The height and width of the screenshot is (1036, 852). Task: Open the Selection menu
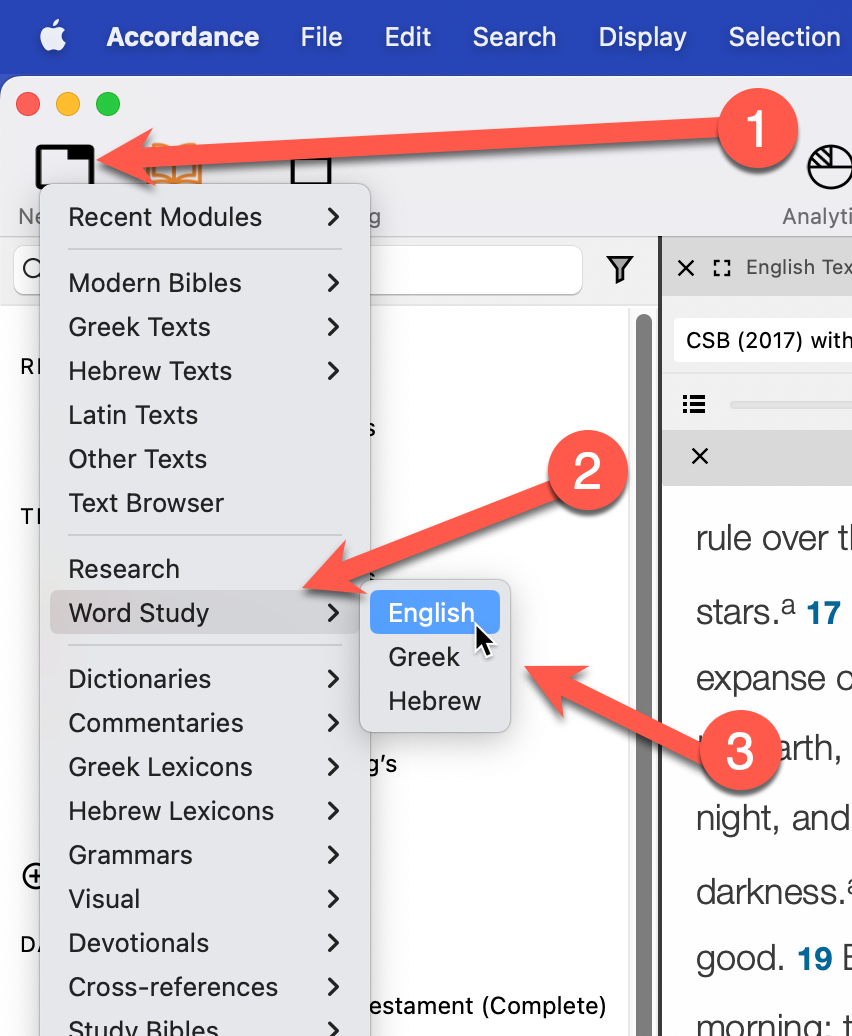point(784,37)
